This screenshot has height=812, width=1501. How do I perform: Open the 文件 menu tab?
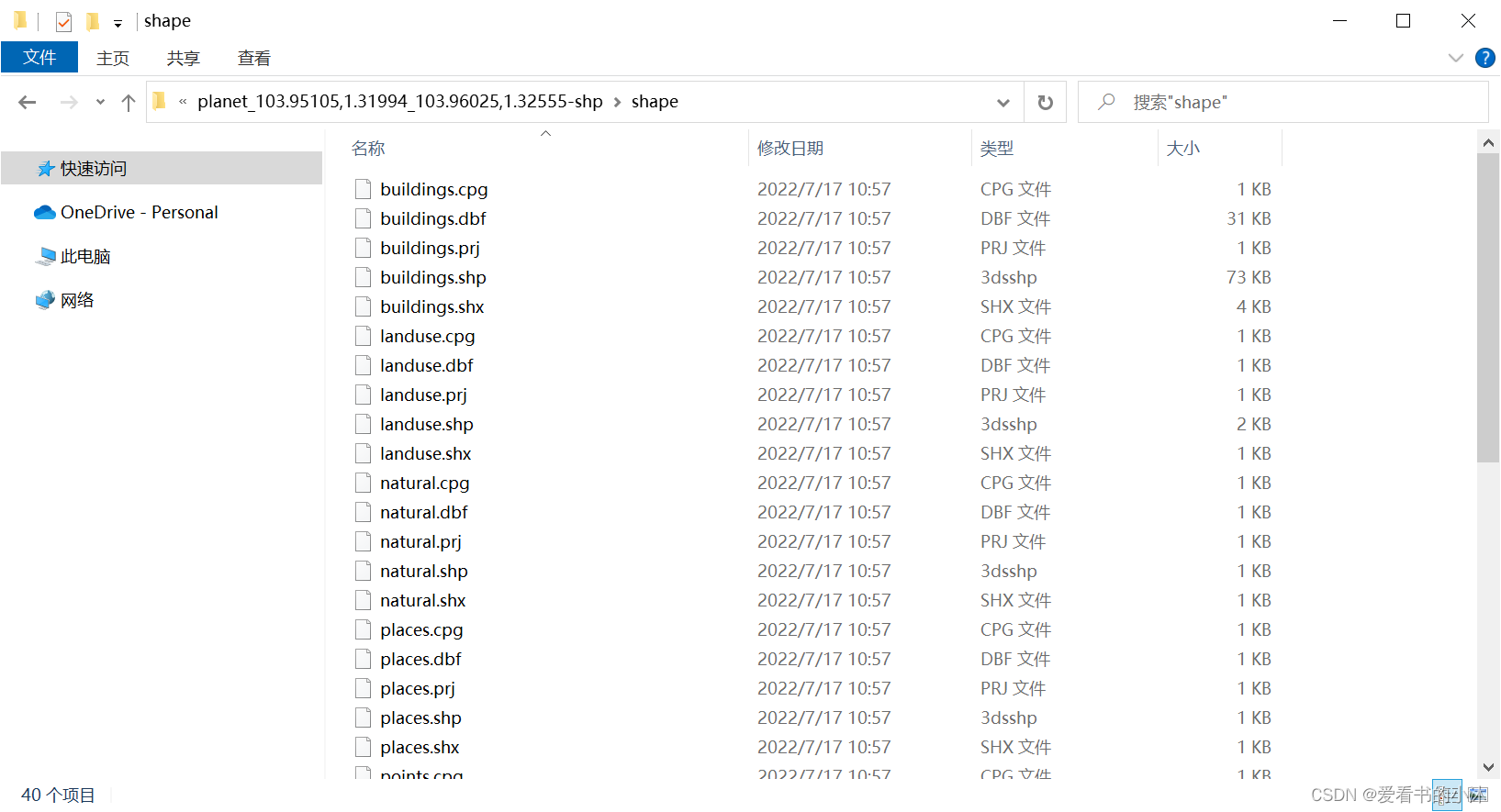click(x=39, y=57)
